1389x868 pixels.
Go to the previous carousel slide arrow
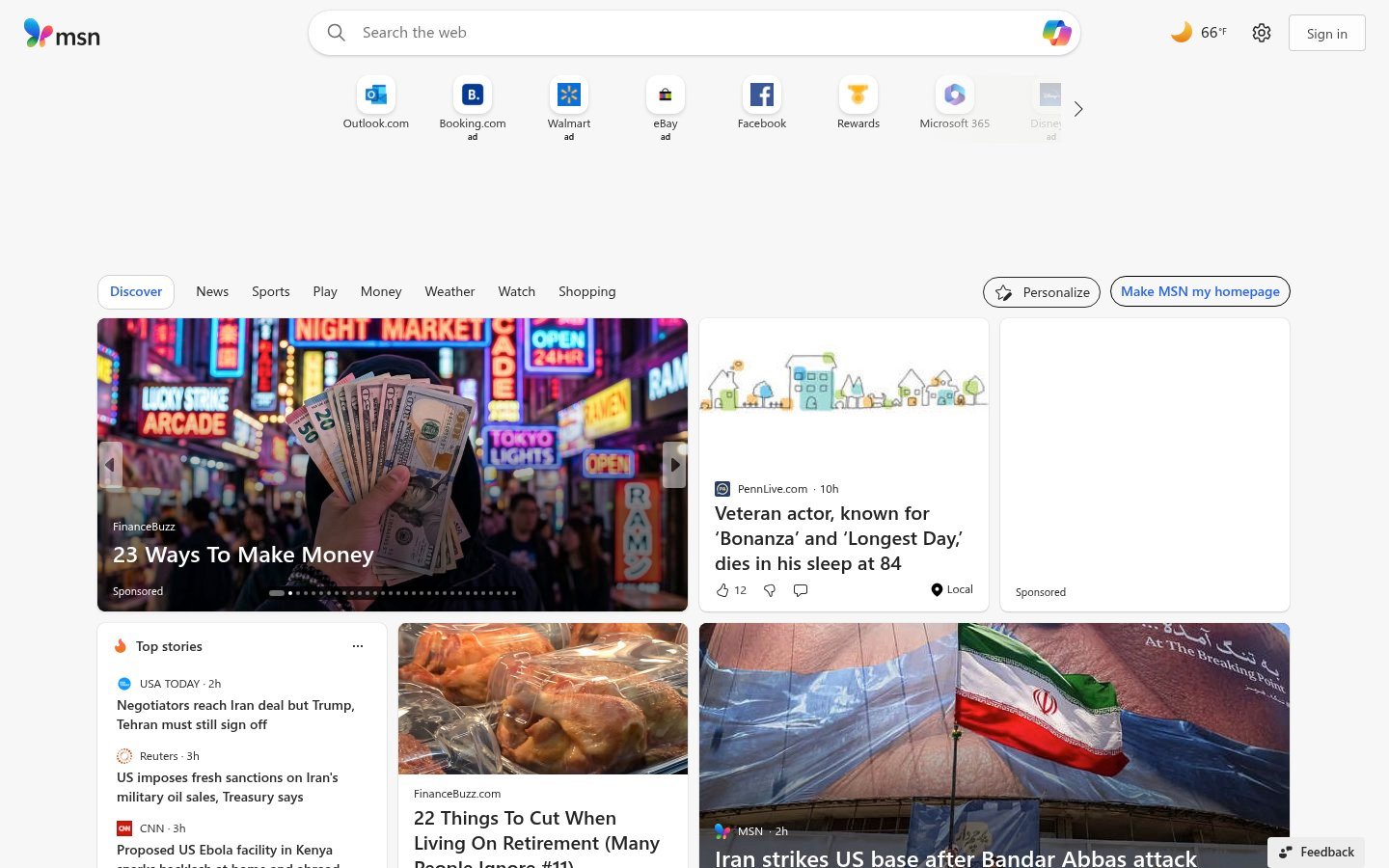(x=110, y=465)
